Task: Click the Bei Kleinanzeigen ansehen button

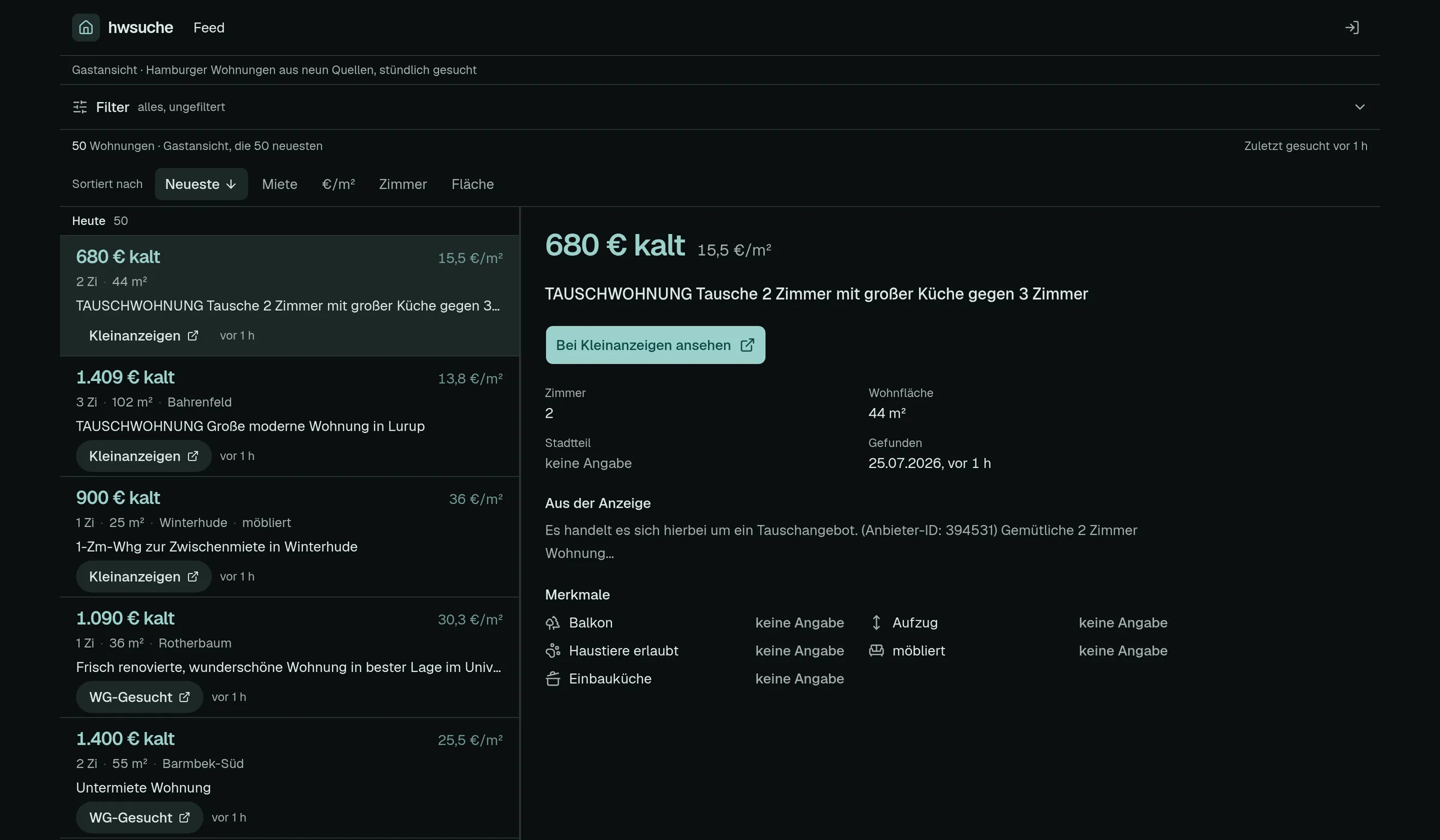Action: click(655, 345)
